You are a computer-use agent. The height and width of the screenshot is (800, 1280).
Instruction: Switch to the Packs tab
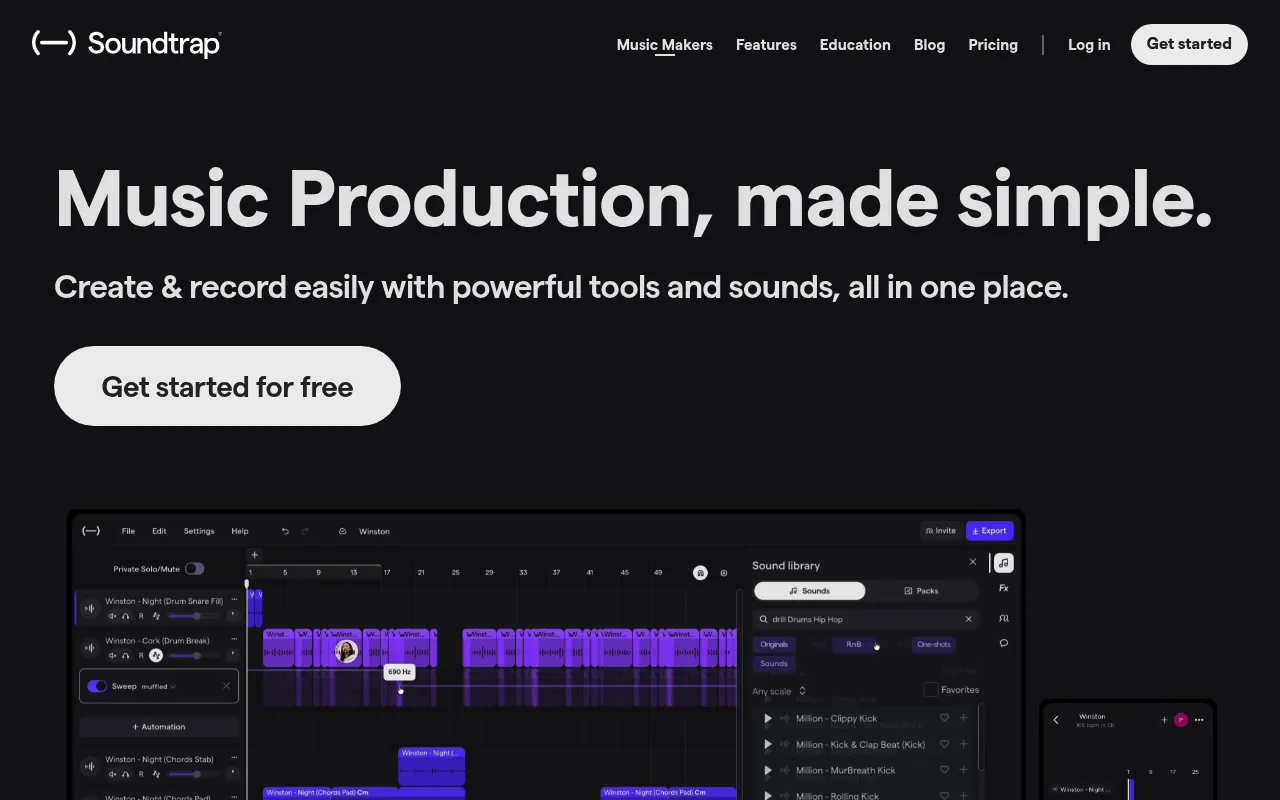coord(921,591)
